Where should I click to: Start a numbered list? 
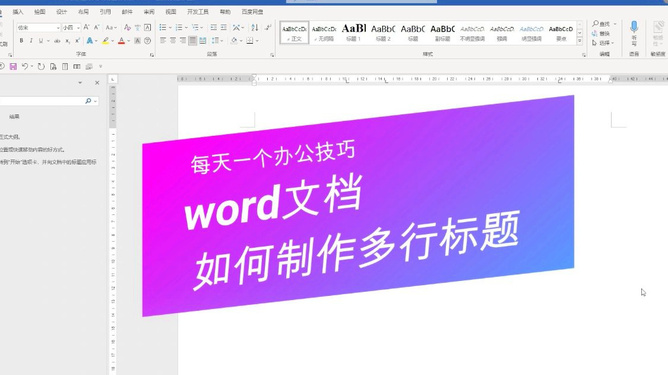click(x=179, y=28)
